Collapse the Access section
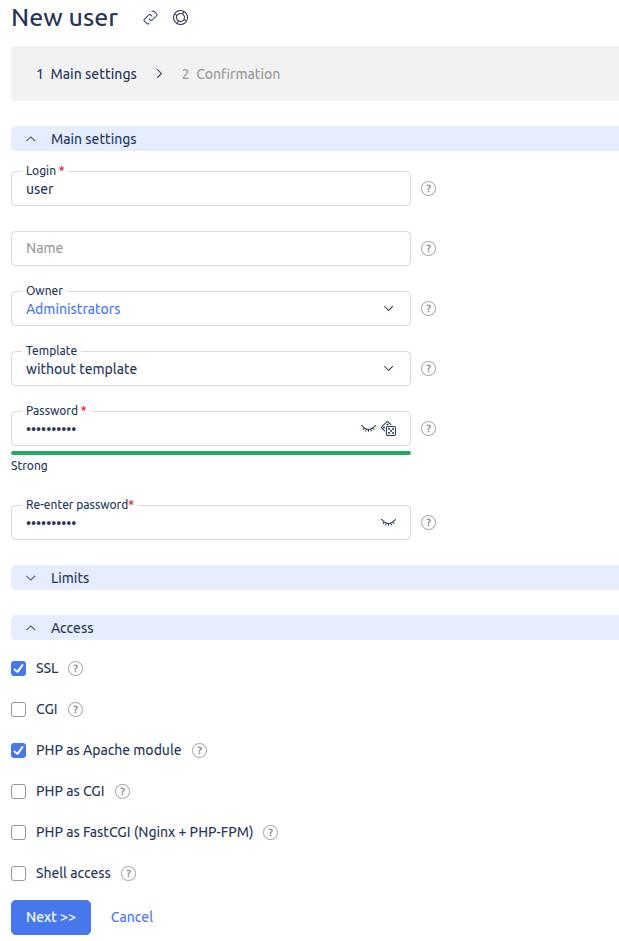This screenshot has height=941, width=619. tap(315, 628)
